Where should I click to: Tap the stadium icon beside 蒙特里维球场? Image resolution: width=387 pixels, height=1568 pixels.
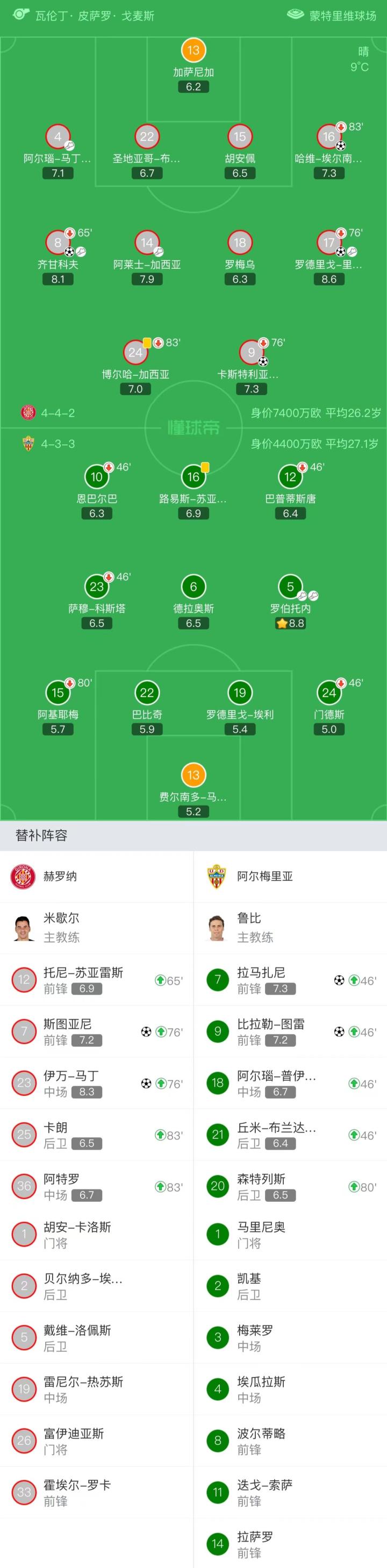point(295,15)
